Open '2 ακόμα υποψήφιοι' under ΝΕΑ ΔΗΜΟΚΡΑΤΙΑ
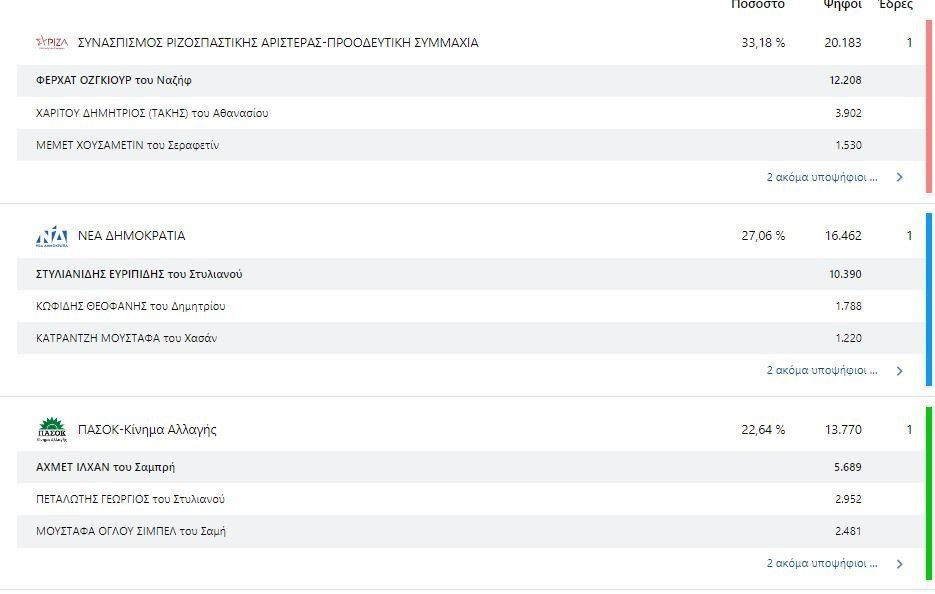 (x=822, y=370)
